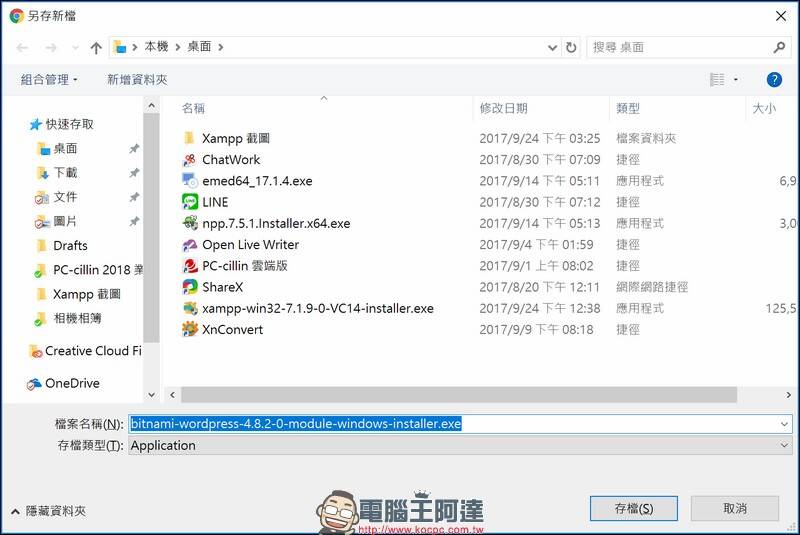Click 存檔(S) to save file
The image size is (800, 535).
pos(634,508)
